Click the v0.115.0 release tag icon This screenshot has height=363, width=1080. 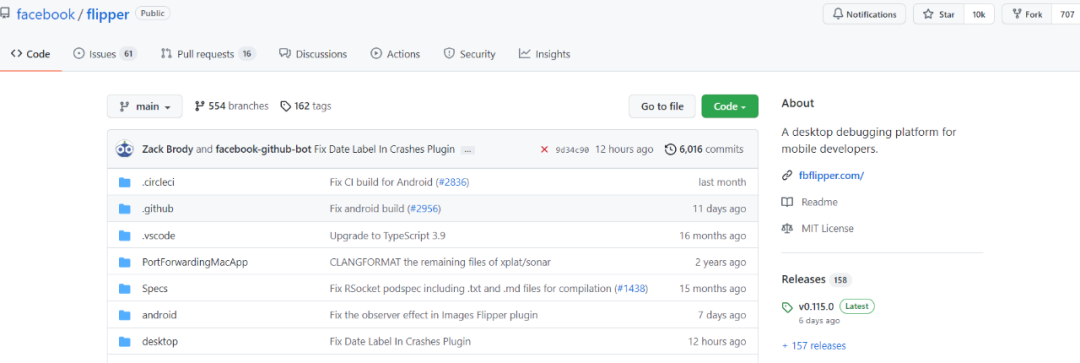pos(787,307)
